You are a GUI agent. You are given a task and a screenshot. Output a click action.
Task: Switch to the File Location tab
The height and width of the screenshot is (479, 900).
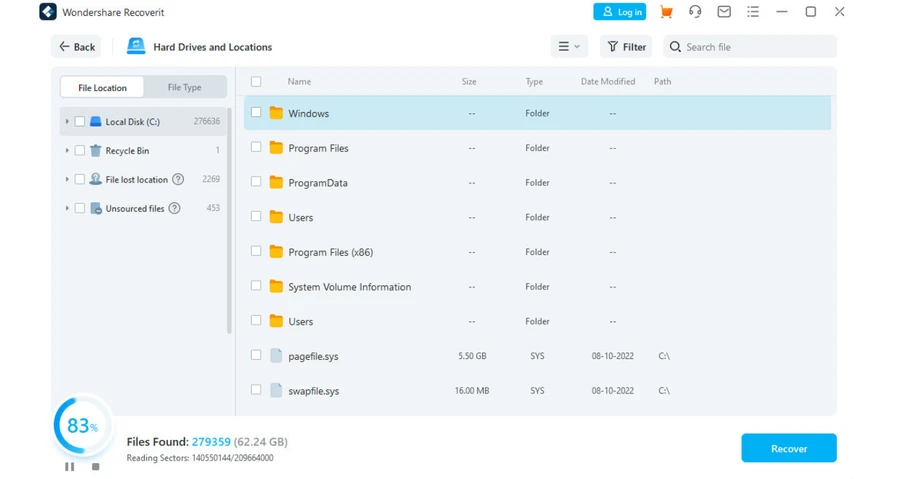coord(102,87)
